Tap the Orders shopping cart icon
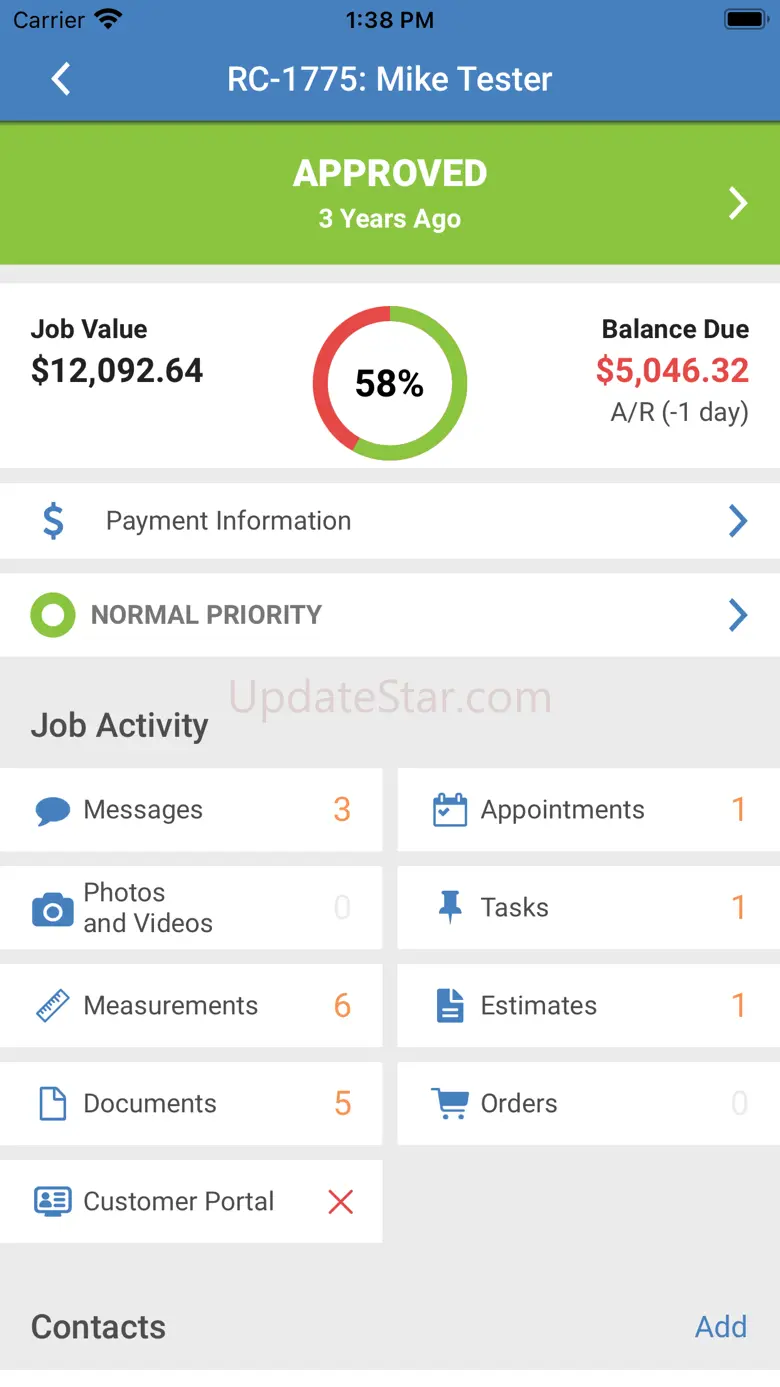 point(450,1104)
